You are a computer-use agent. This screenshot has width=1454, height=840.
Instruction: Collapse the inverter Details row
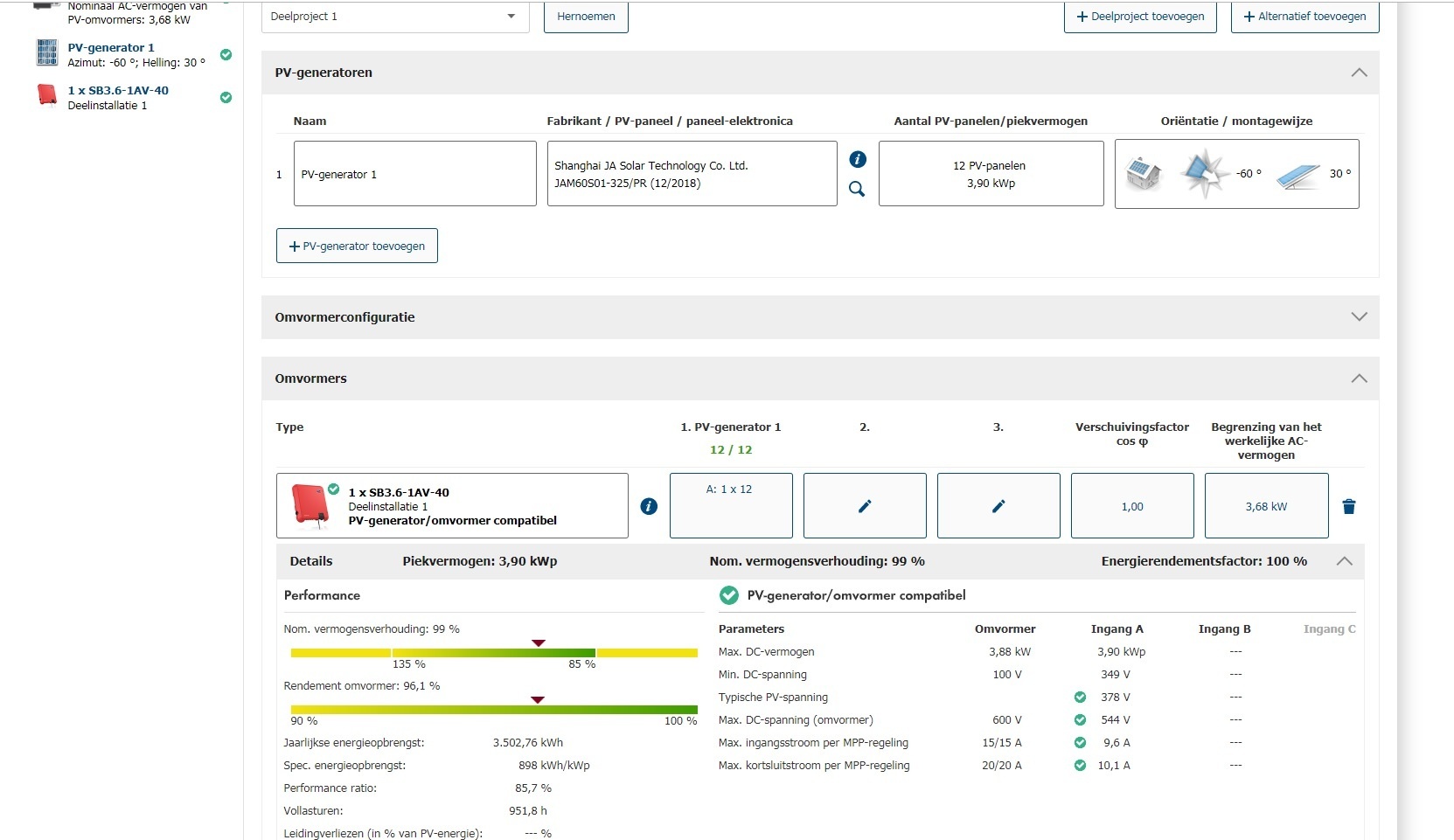coord(1344,561)
